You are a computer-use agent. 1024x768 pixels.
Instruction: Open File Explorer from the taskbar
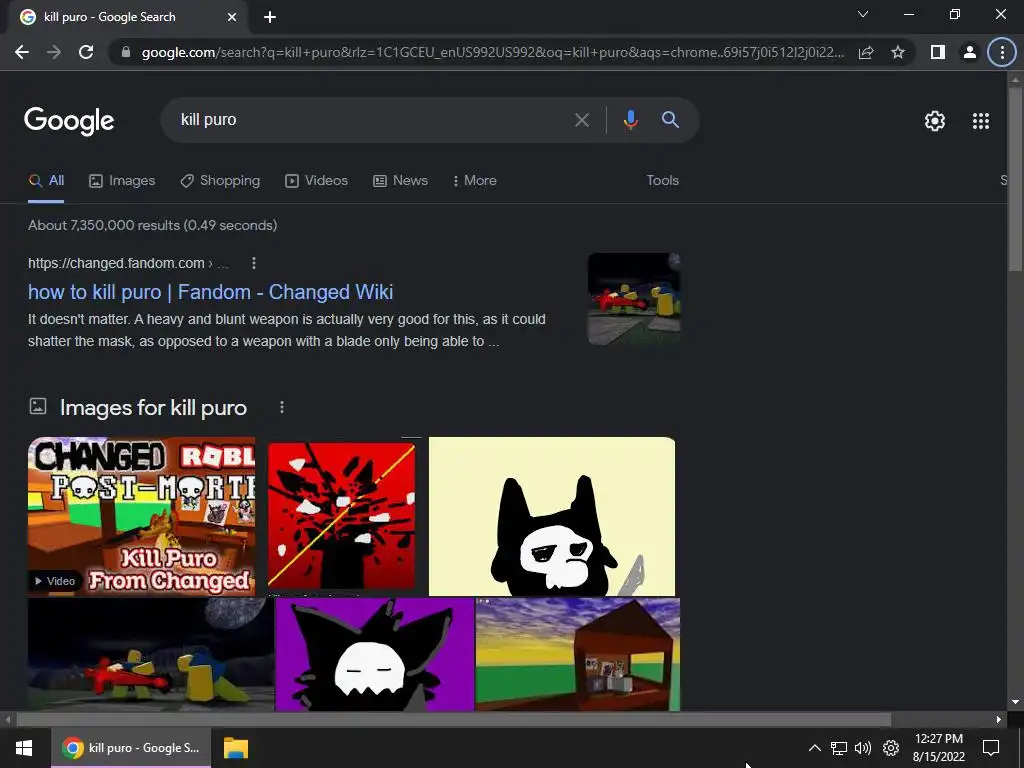coord(236,748)
